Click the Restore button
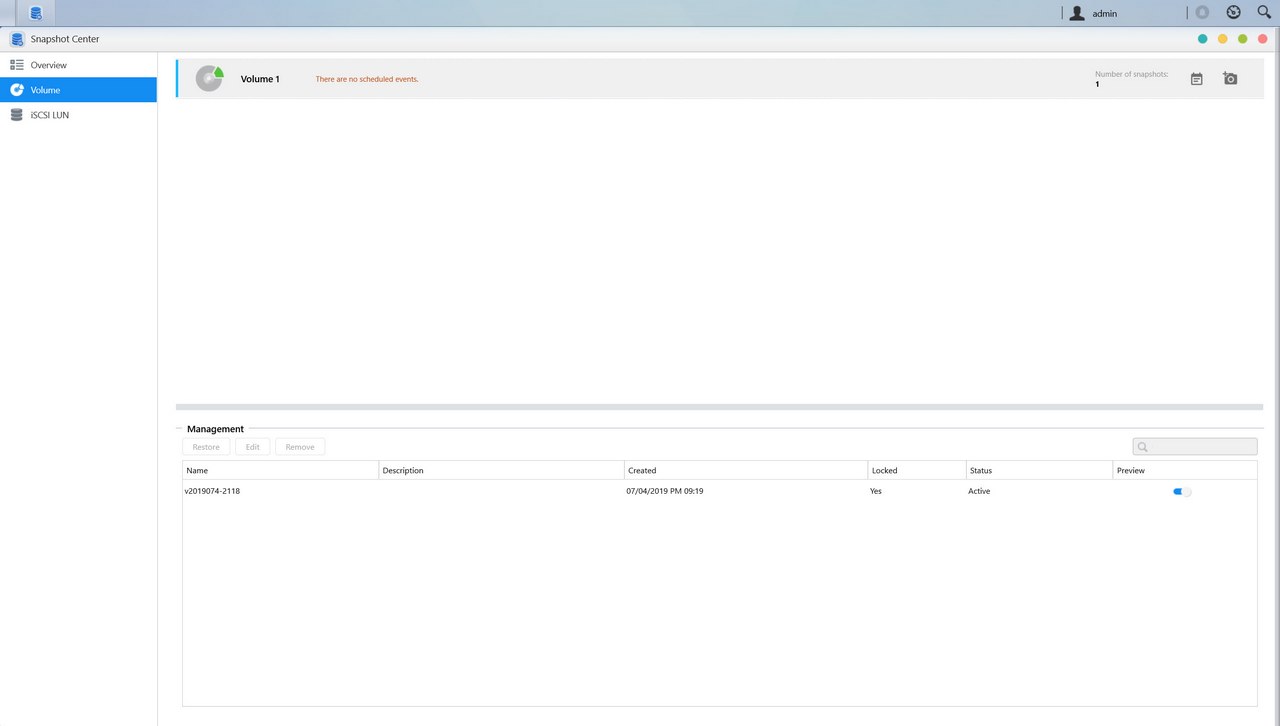Image resolution: width=1280 pixels, height=726 pixels. pos(206,447)
